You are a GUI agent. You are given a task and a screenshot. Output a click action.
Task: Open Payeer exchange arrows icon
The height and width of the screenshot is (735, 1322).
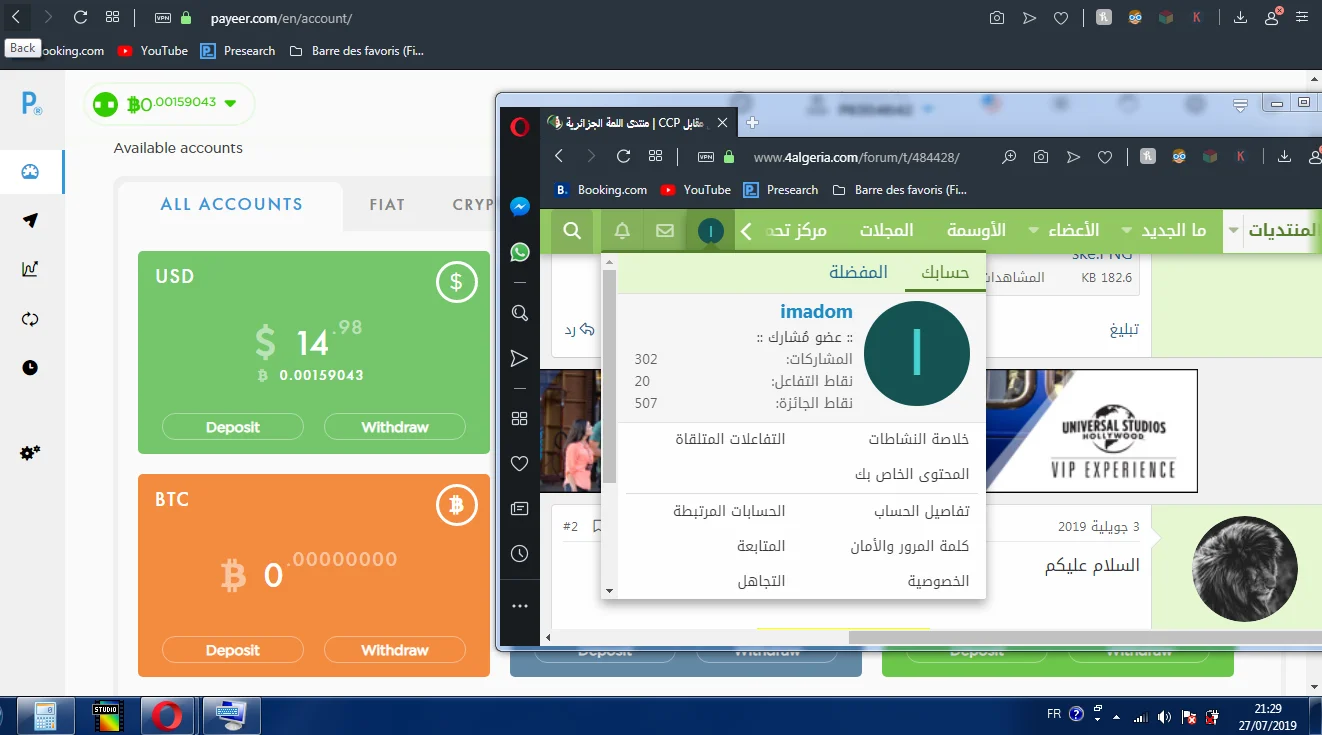pyautogui.click(x=30, y=319)
